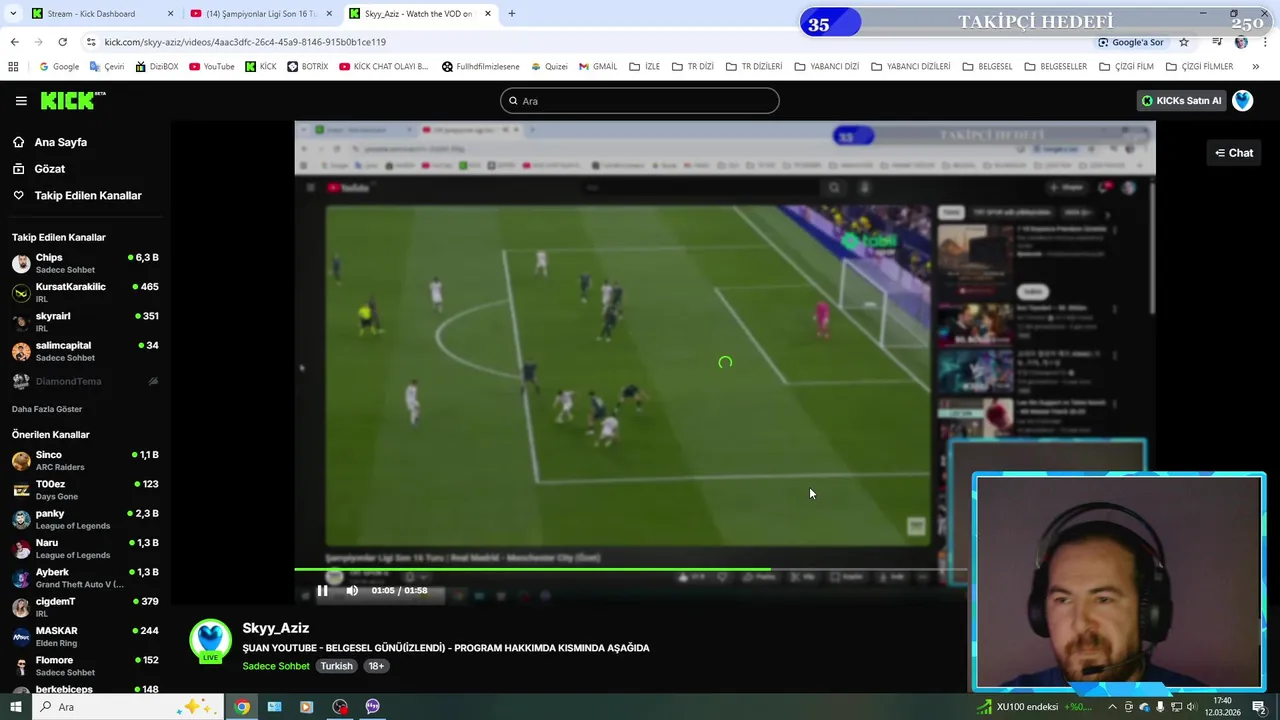The image size is (1280, 720).
Task: Open the KursatKarakilic channel
Action: pos(85,293)
